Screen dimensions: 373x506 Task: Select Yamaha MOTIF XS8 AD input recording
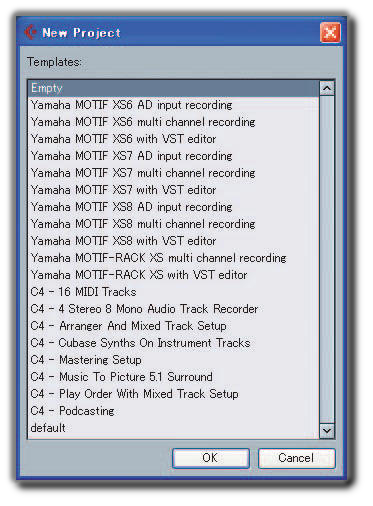pyautogui.click(x=173, y=207)
